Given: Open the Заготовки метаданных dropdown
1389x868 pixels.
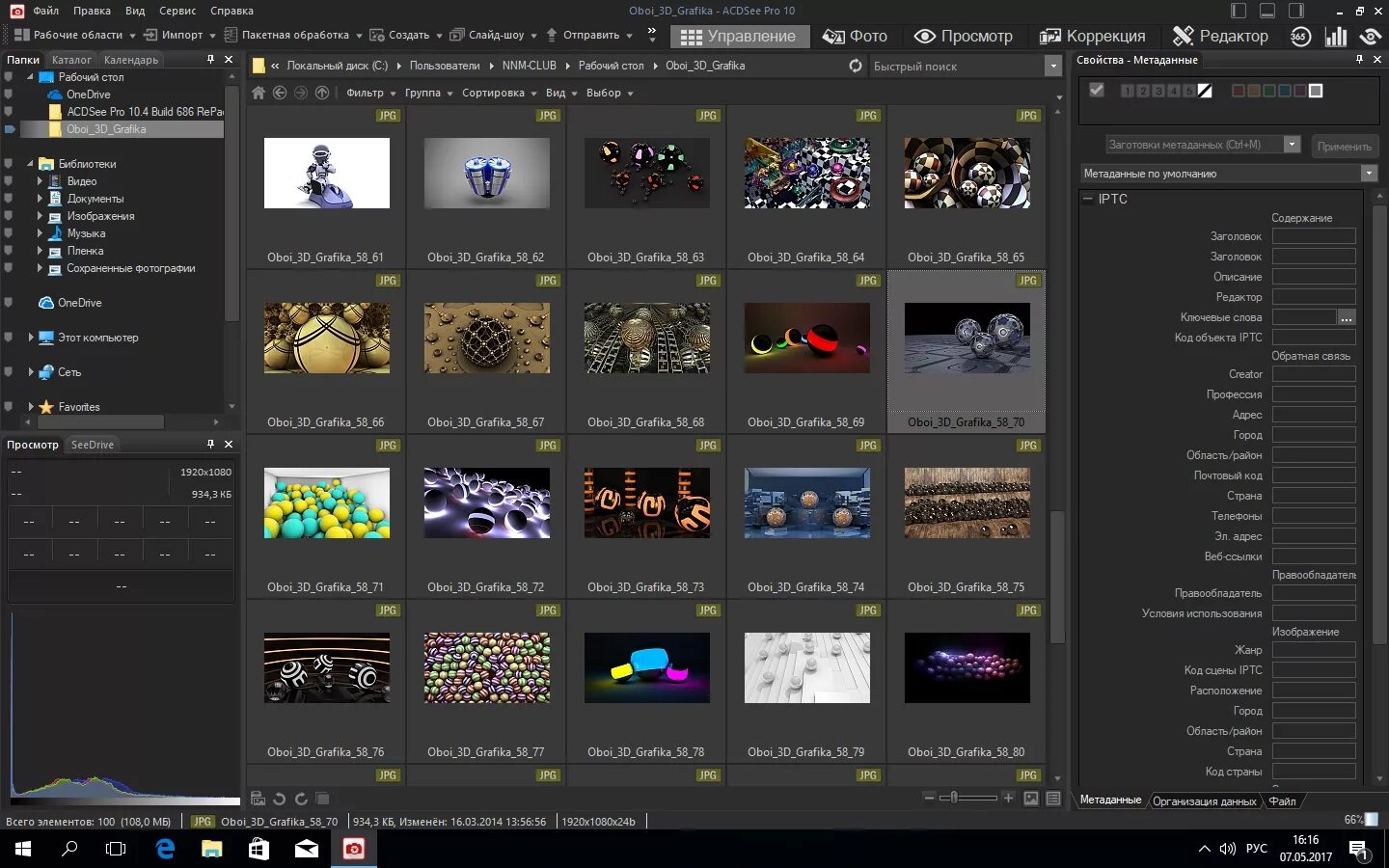Looking at the screenshot, I should pos(1292,145).
